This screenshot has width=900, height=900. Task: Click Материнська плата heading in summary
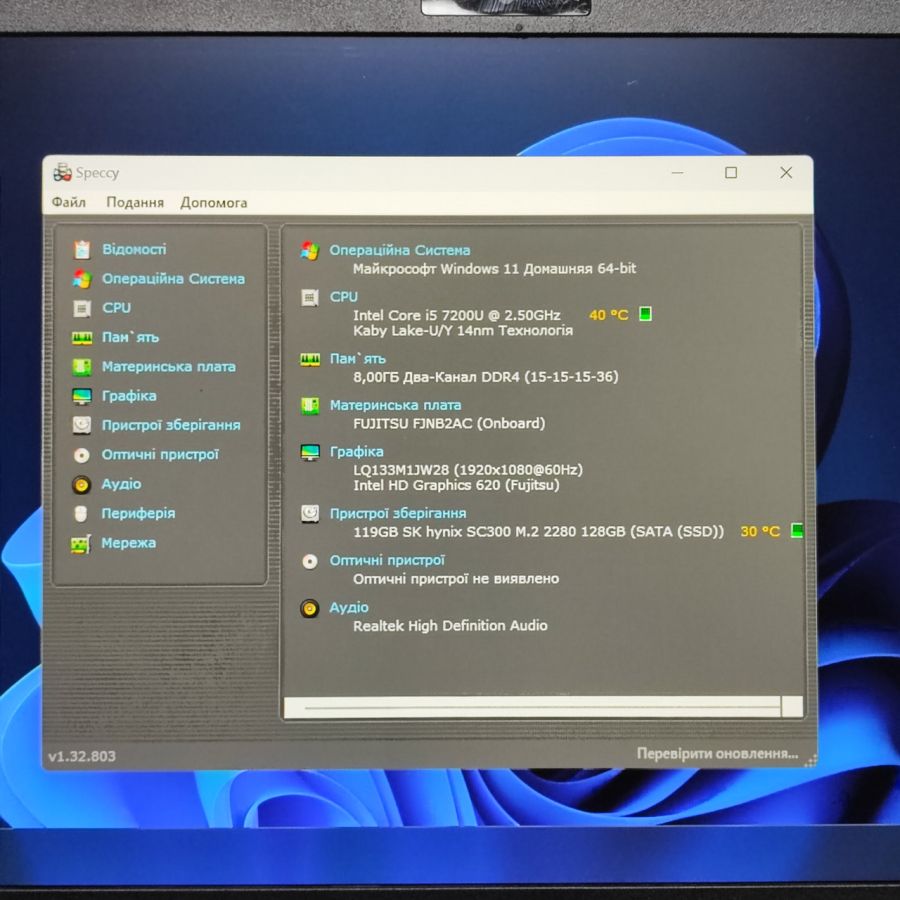pos(395,405)
